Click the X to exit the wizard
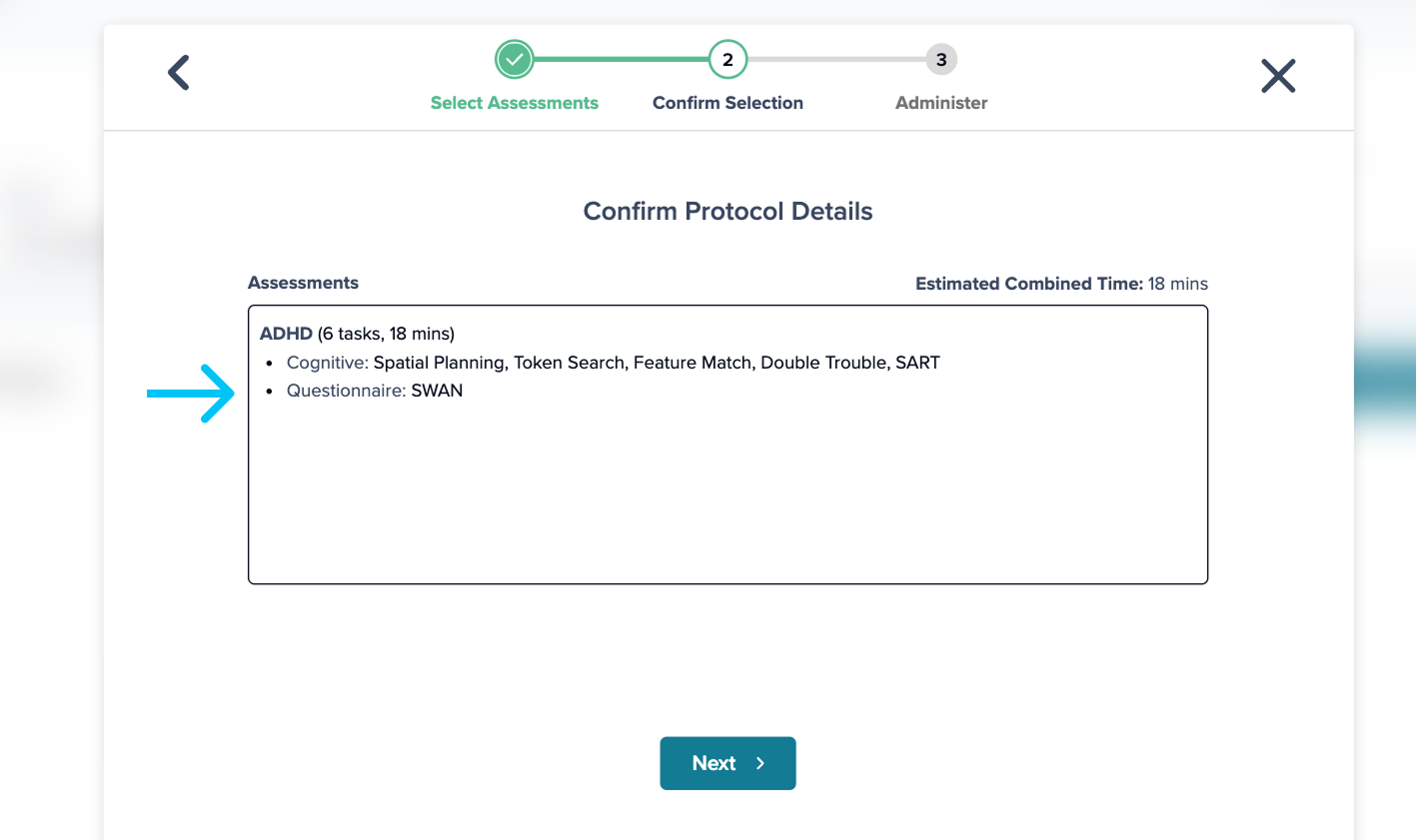Image resolution: width=1416 pixels, height=840 pixels. (1277, 76)
